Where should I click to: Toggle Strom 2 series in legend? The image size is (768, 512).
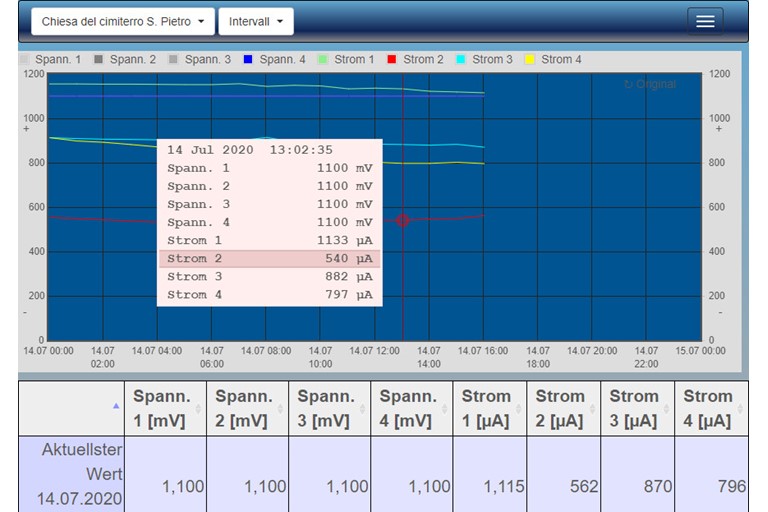pyautogui.click(x=415, y=59)
